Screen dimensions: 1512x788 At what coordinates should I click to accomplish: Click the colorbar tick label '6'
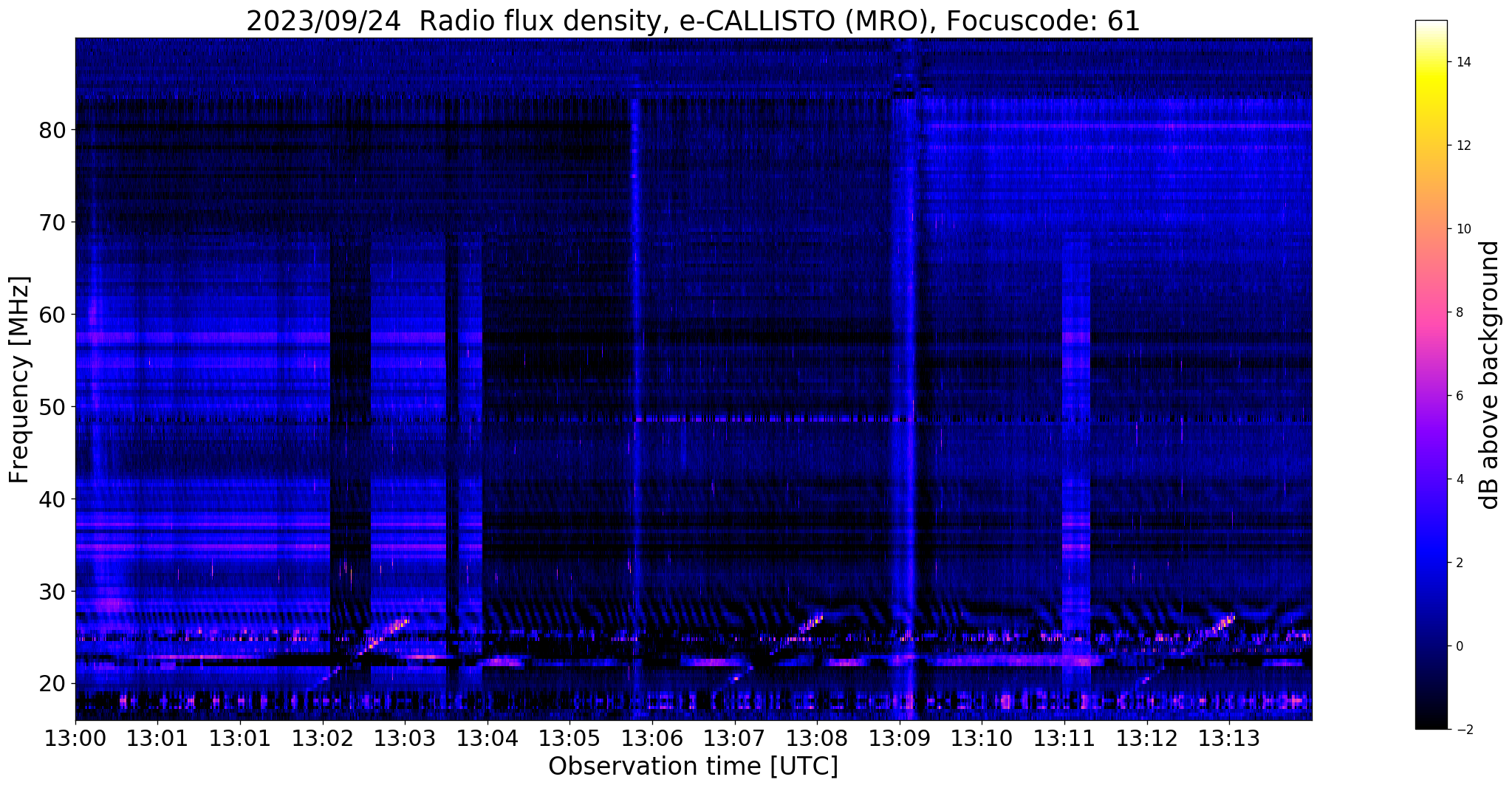[x=1459, y=396]
